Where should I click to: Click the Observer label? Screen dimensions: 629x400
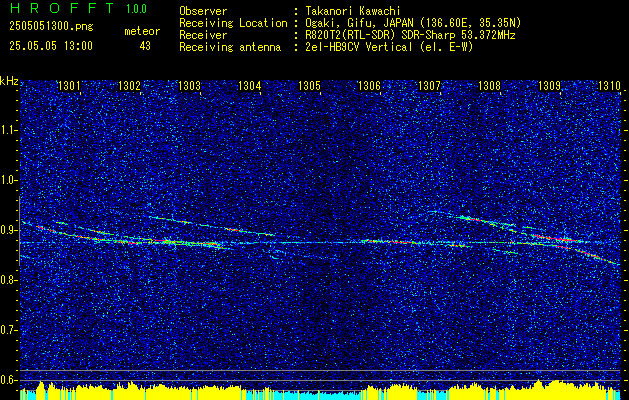coord(203,11)
